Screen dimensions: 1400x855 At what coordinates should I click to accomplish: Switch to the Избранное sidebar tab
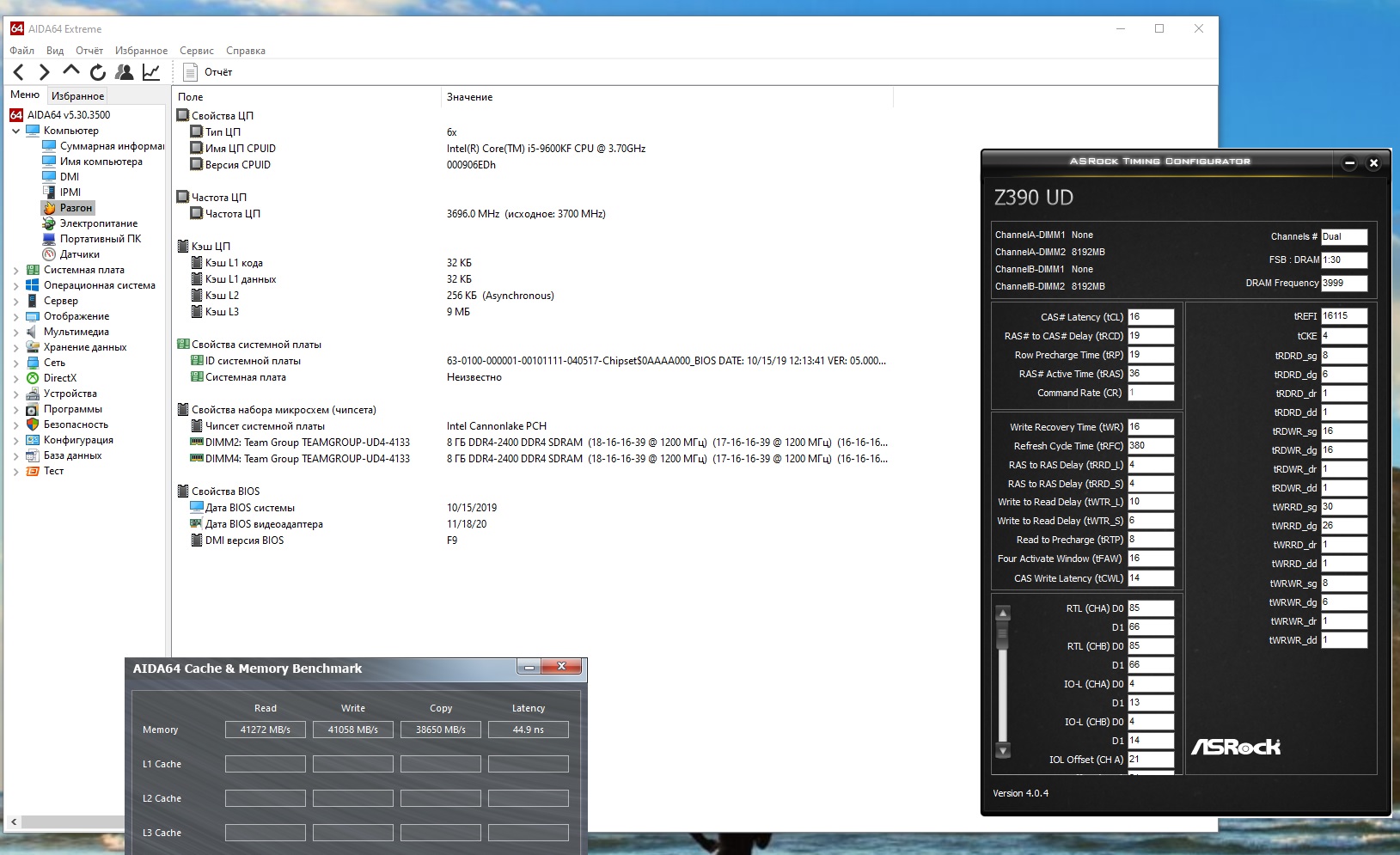tap(77, 95)
